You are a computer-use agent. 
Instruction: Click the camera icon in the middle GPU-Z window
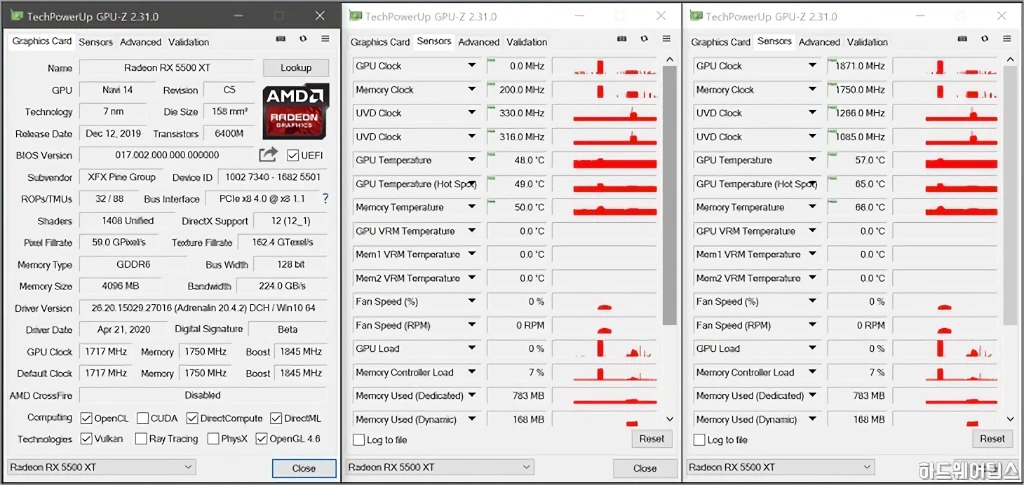point(622,39)
